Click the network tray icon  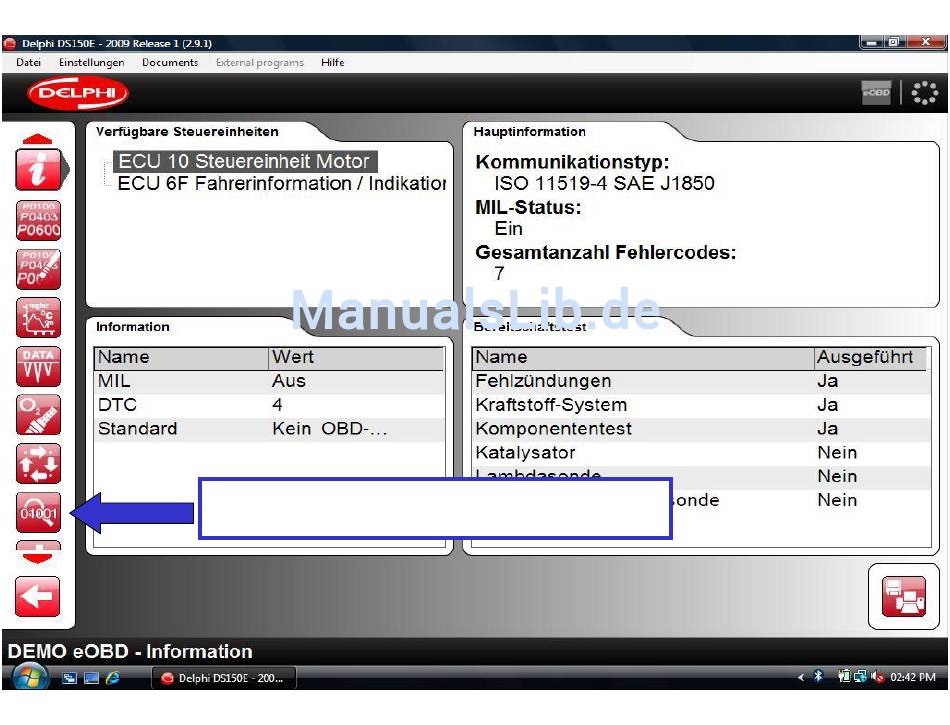tap(860, 677)
